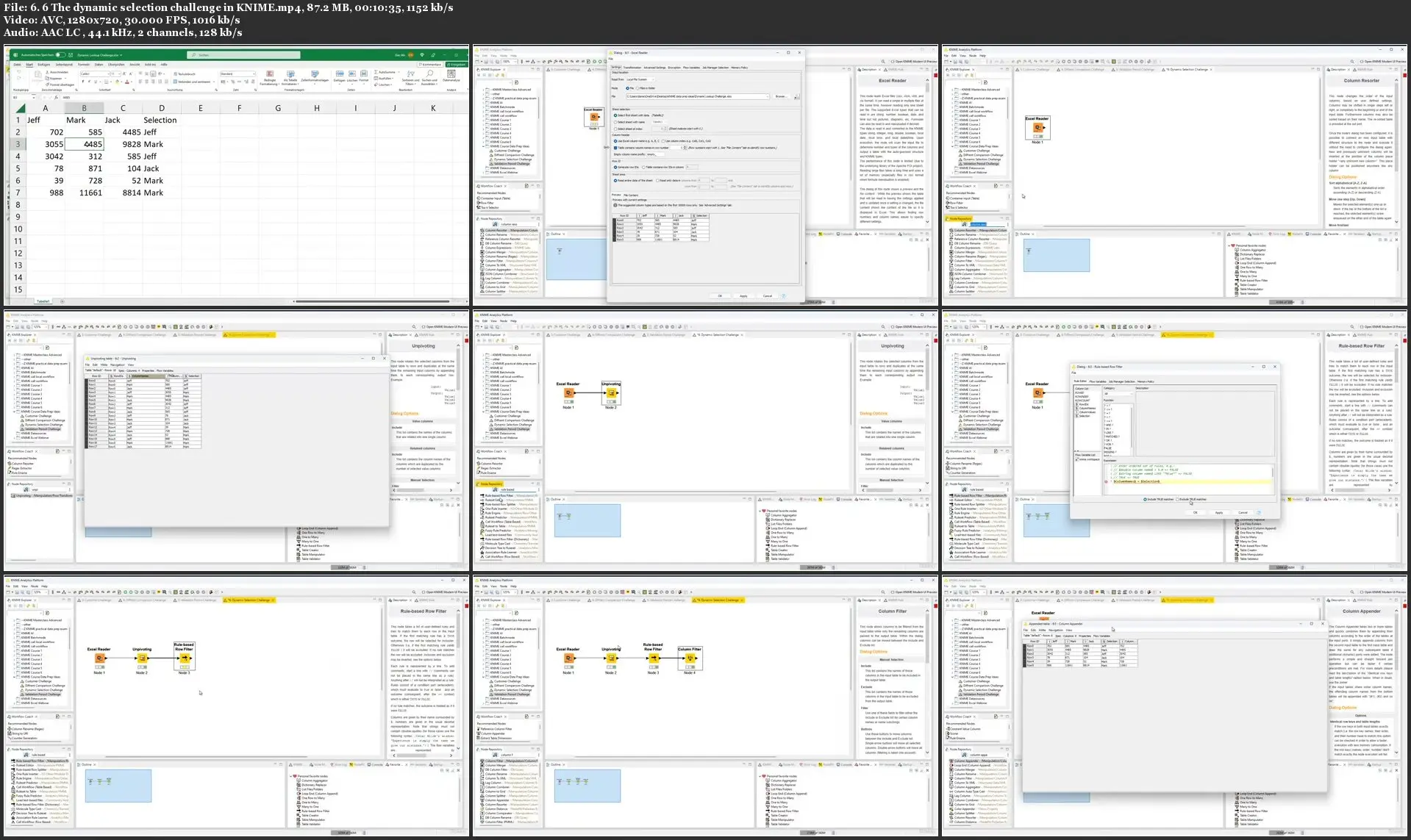1411x840 pixels.
Task: Click Apply in the Excel Reader dialog
Action: tap(743, 295)
